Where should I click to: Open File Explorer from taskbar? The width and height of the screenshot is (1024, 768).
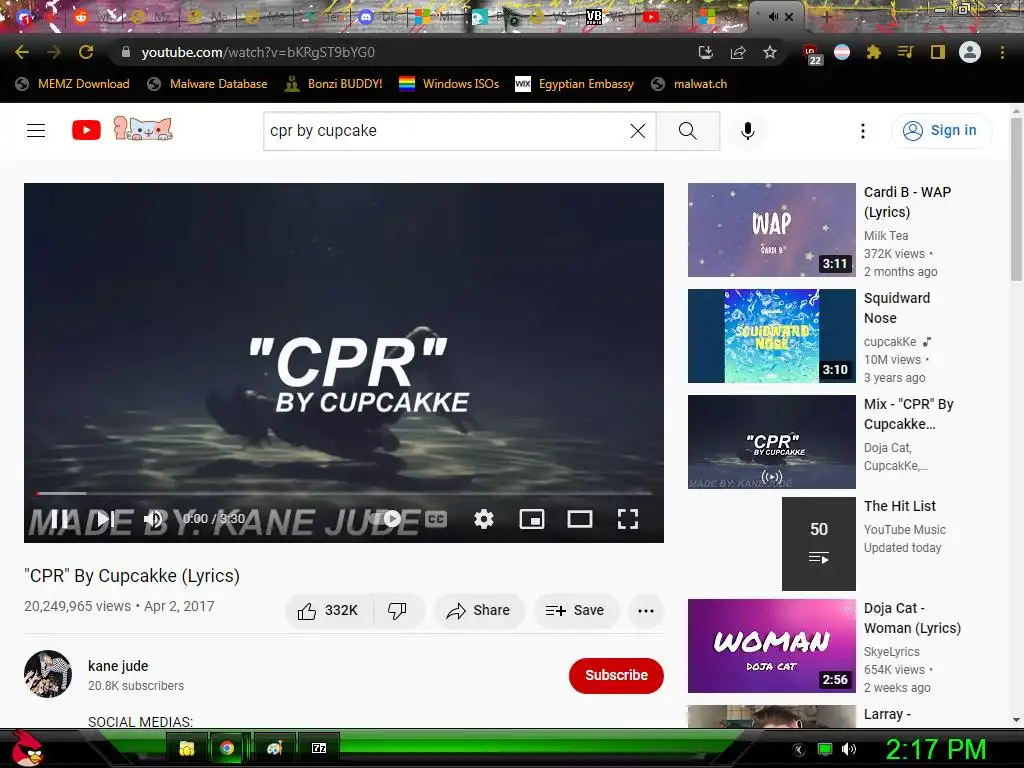pyautogui.click(x=187, y=748)
